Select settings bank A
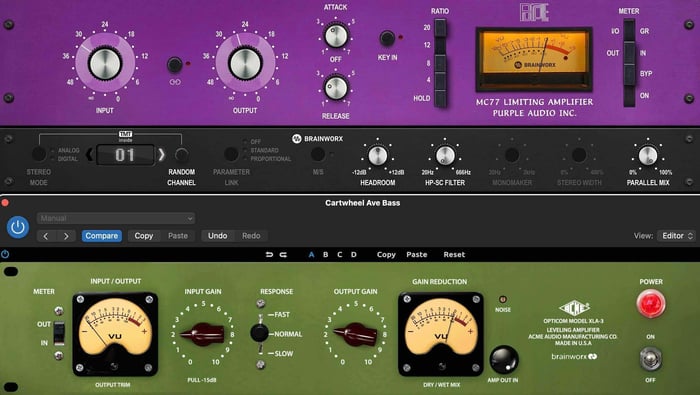The image size is (700, 395). (x=312, y=254)
